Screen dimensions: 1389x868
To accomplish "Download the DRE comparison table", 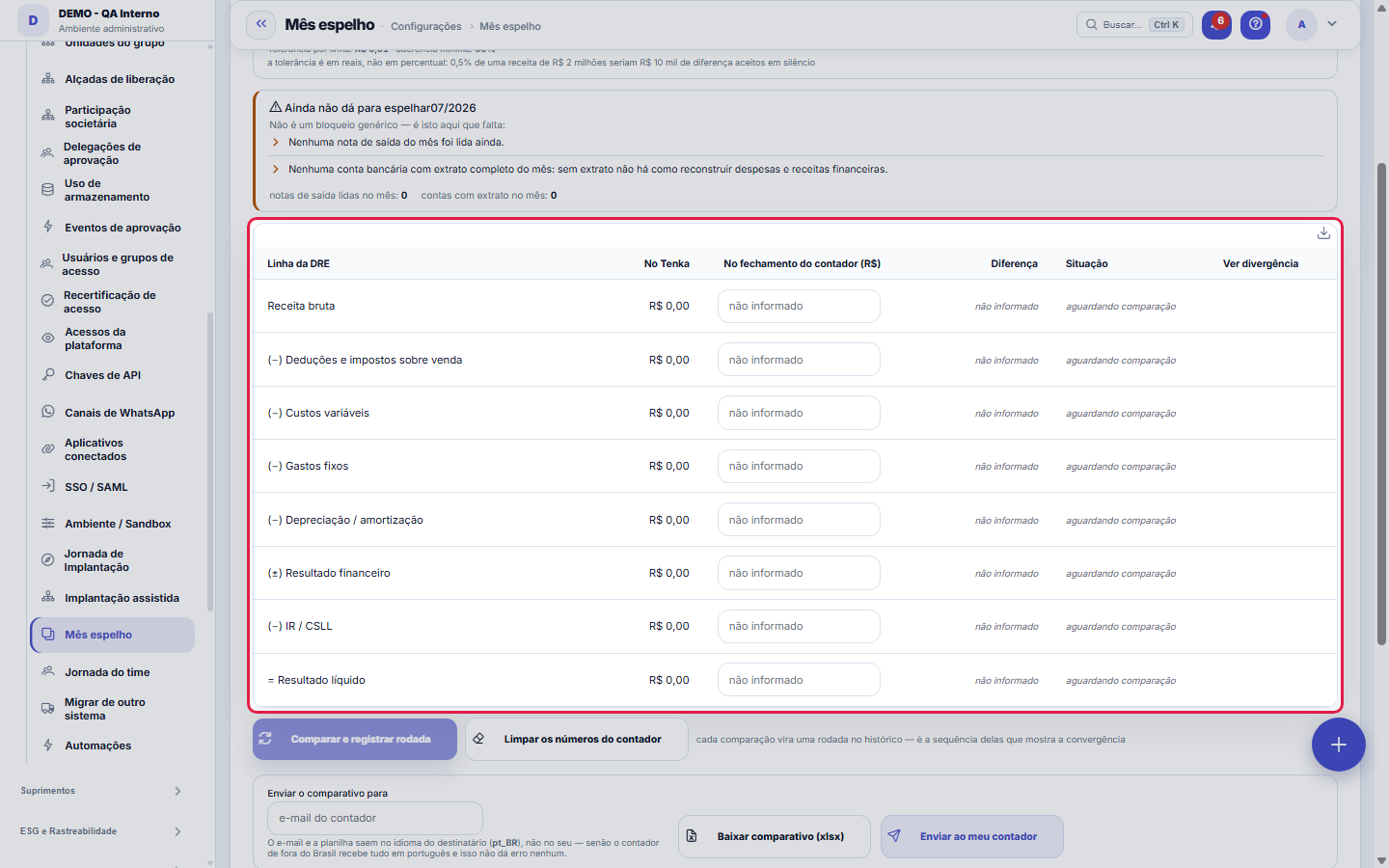I will click(1323, 233).
